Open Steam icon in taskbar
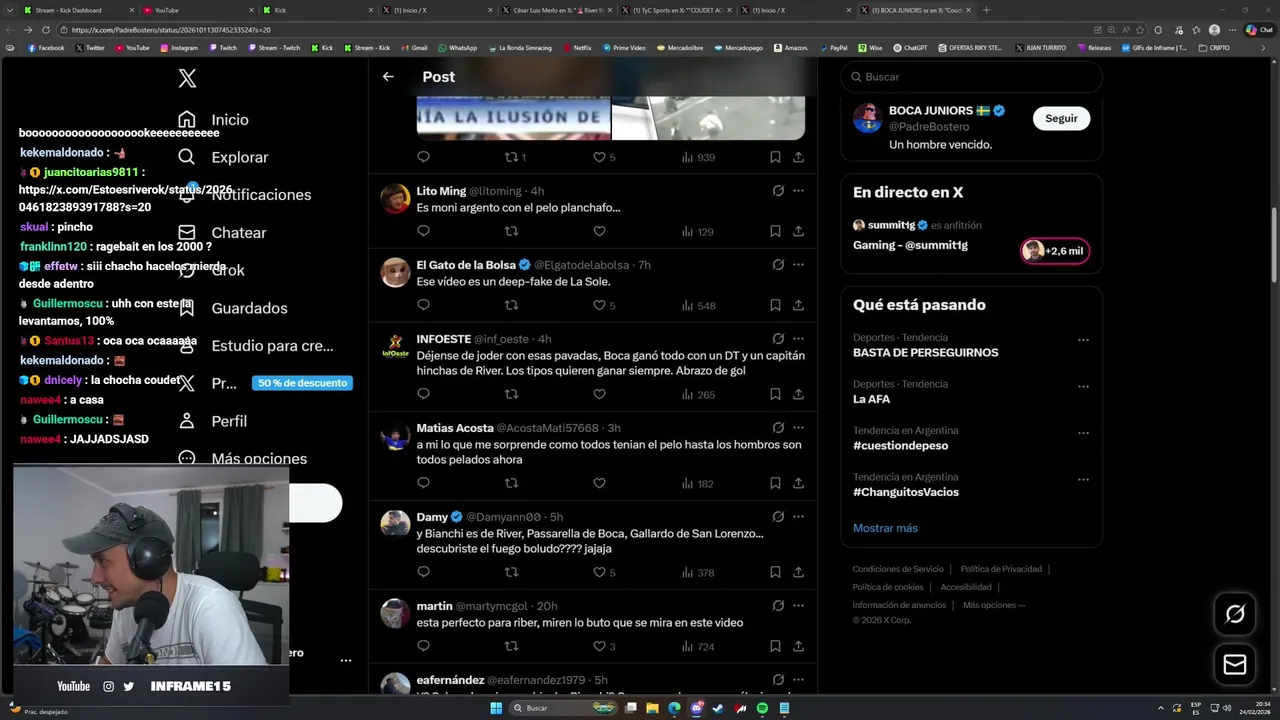 [718, 708]
